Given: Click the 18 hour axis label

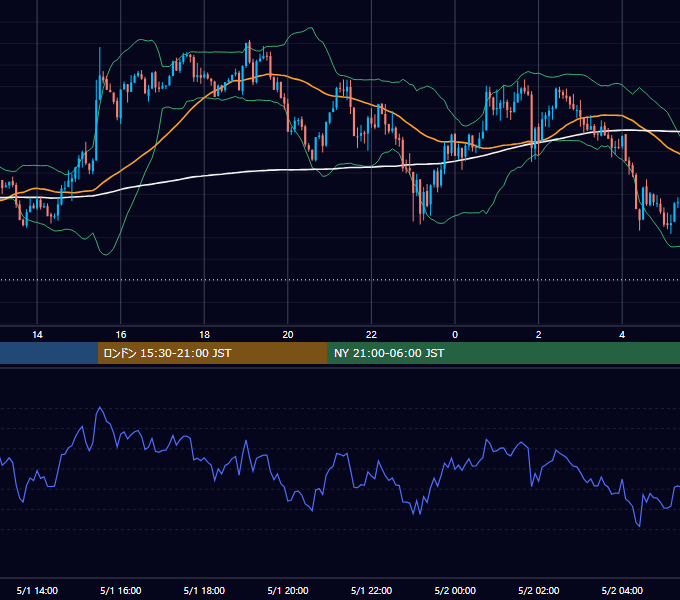Looking at the screenshot, I should [x=204, y=335].
